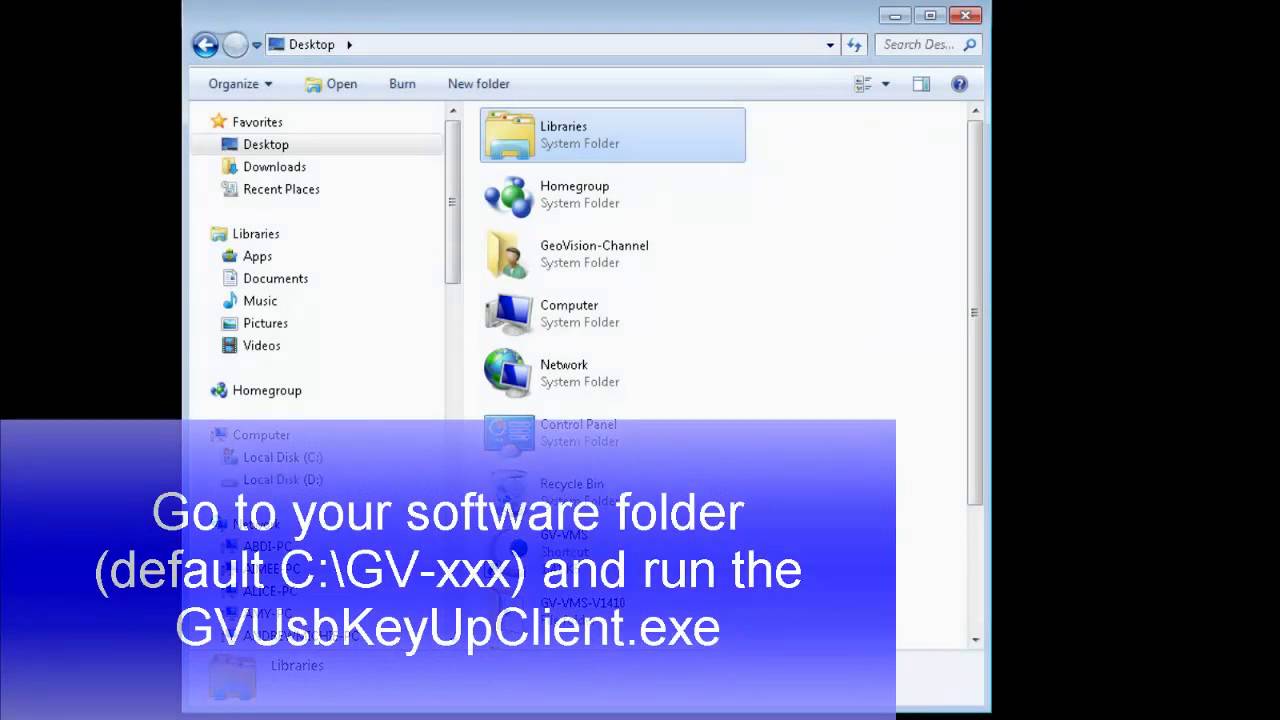Close the Explorer window
The height and width of the screenshot is (720, 1280).
(x=965, y=15)
